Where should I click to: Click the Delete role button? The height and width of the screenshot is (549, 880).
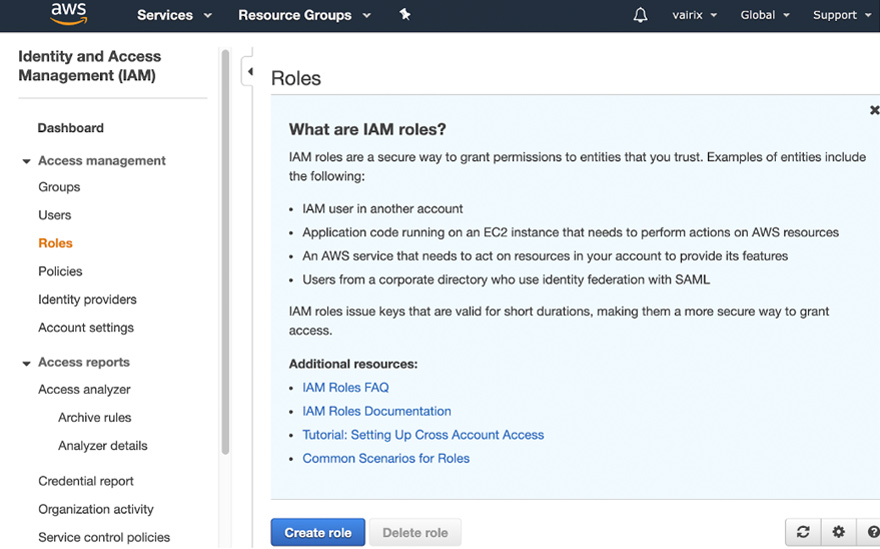[415, 532]
